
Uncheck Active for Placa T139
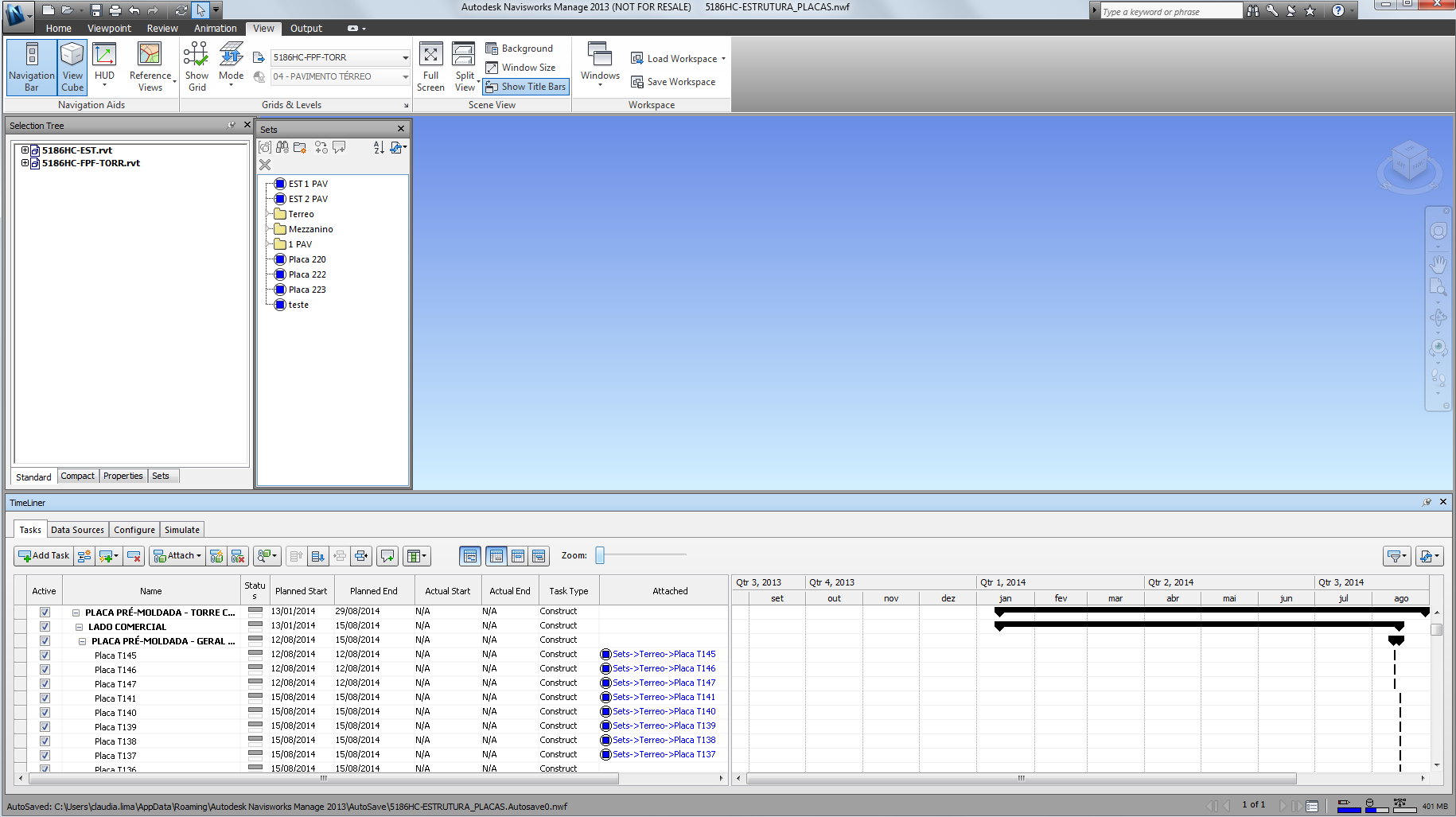(x=45, y=726)
